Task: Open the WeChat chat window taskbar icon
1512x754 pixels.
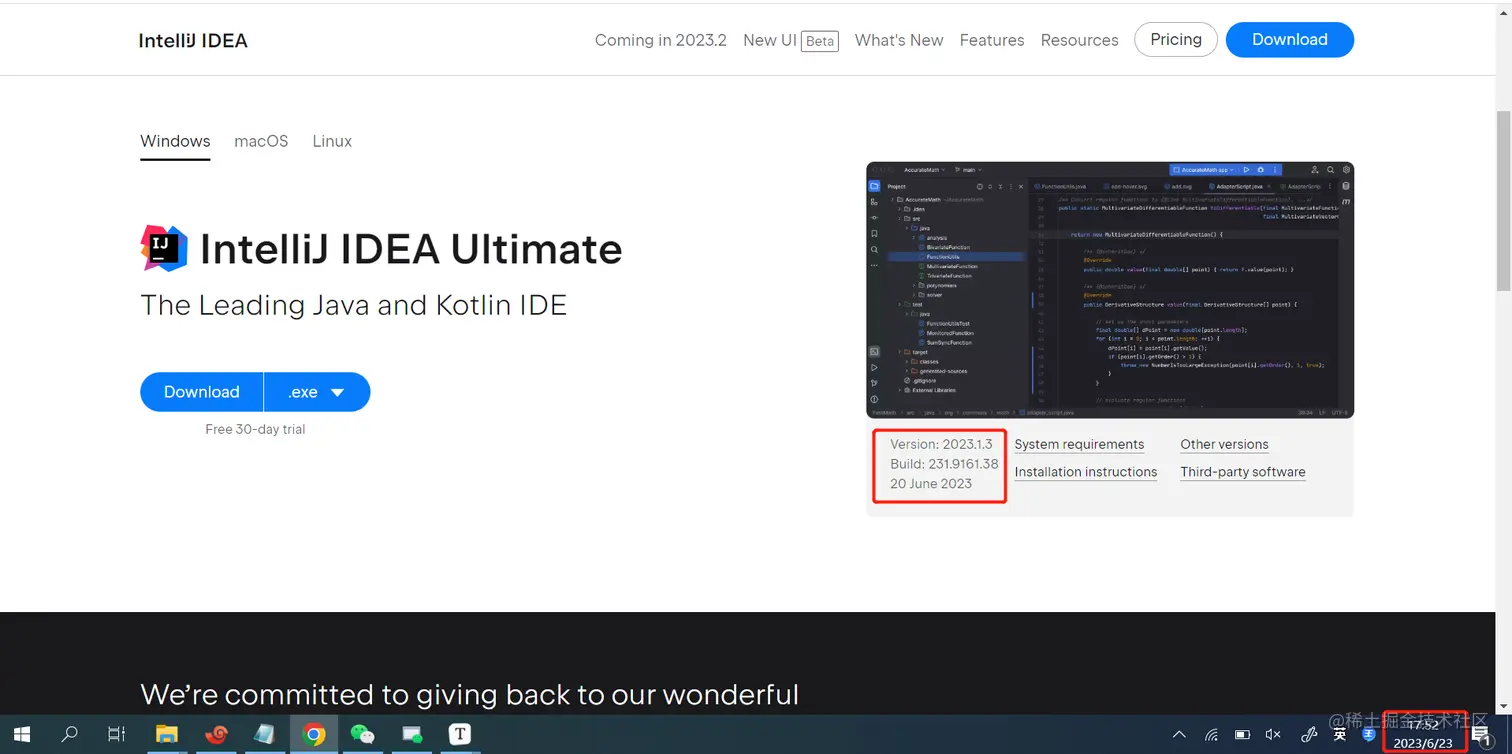Action: (x=412, y=735)
